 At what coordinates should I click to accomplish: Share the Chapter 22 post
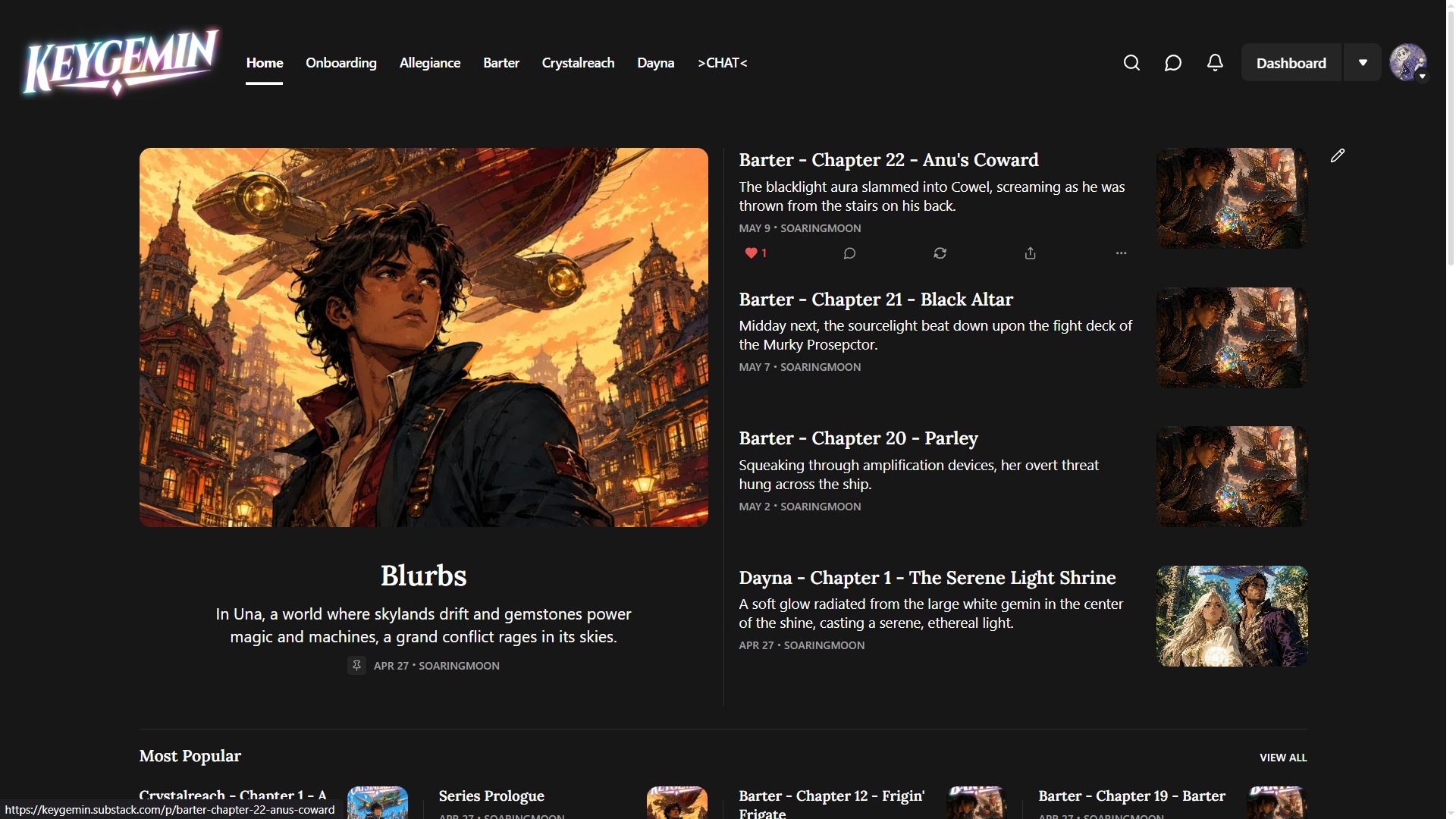click(x=1031, y=253)
